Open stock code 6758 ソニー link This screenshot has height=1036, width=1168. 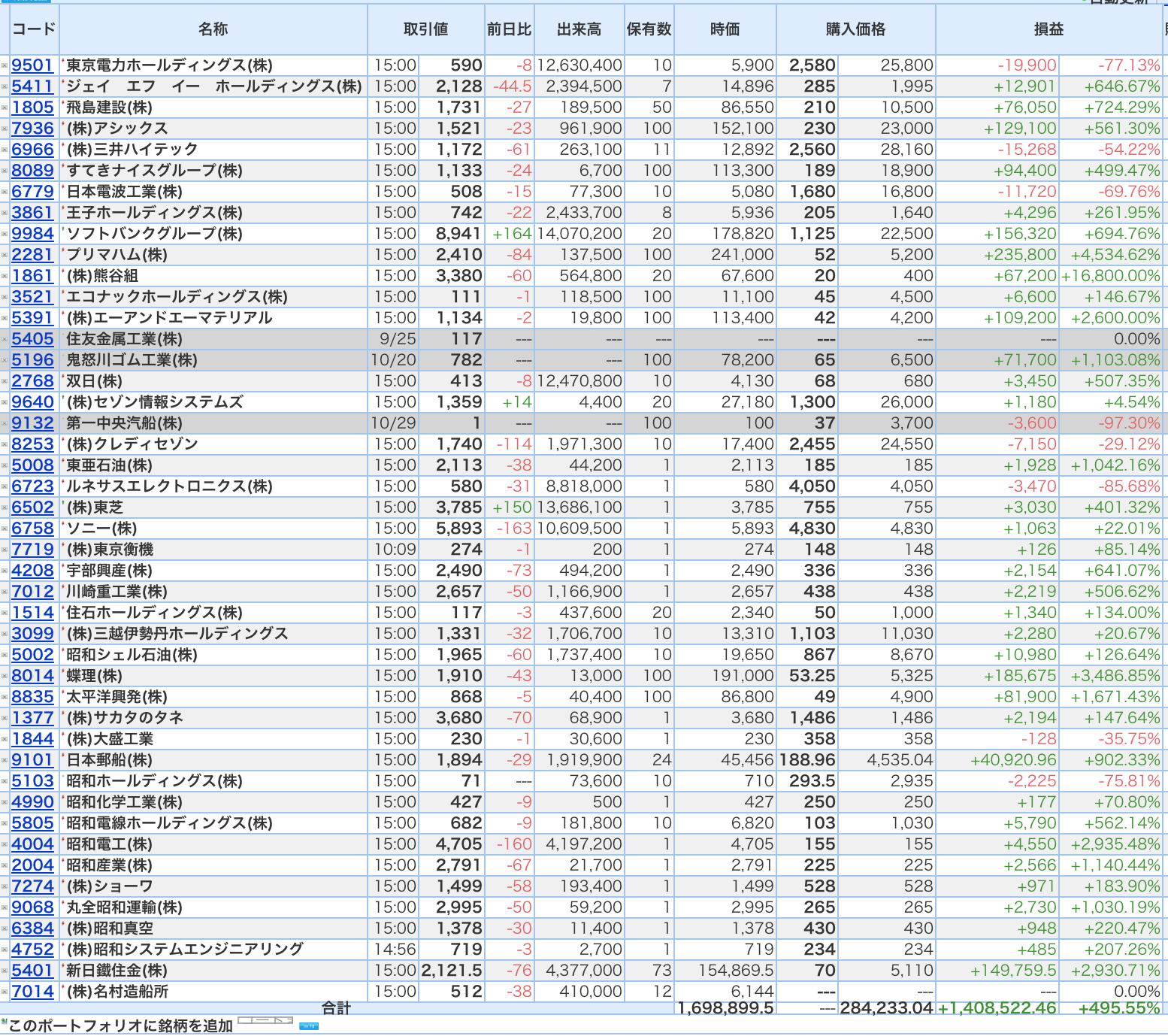[32, 529]
